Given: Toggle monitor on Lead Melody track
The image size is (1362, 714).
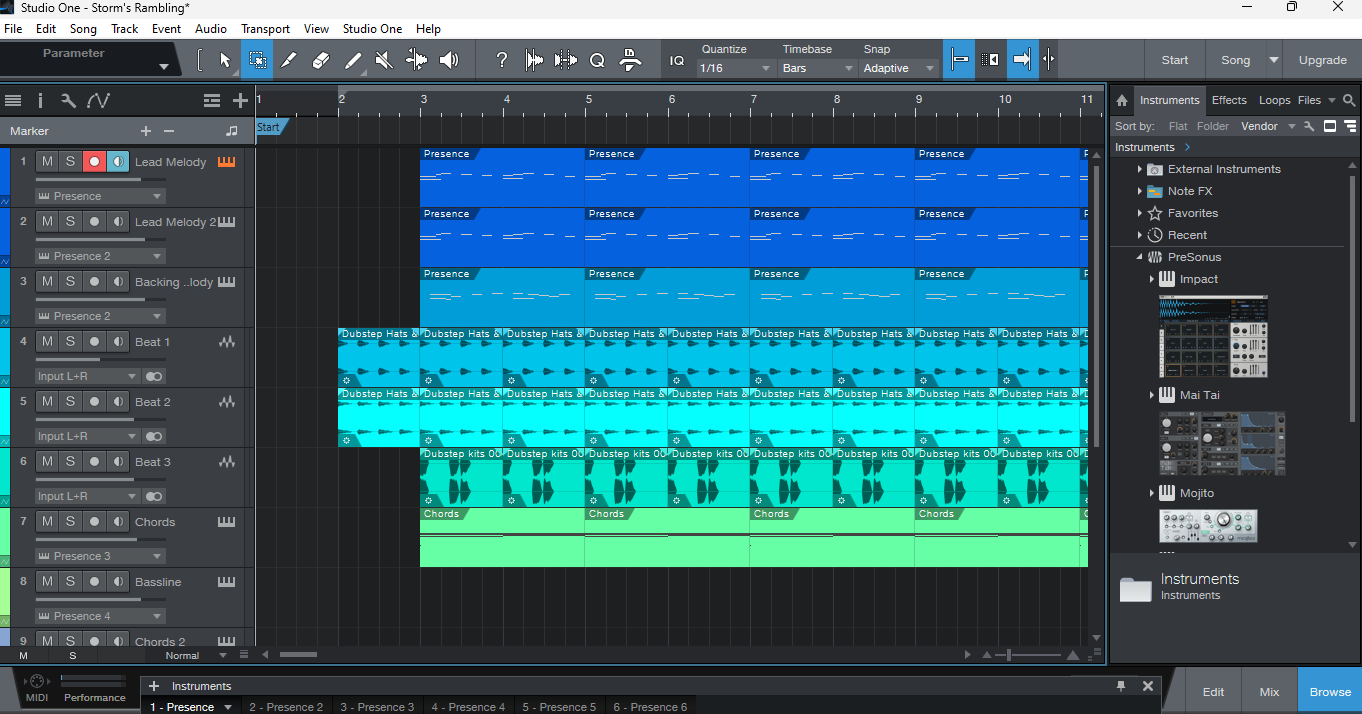Looking at the screenshot, I should [x=118, y=161].
